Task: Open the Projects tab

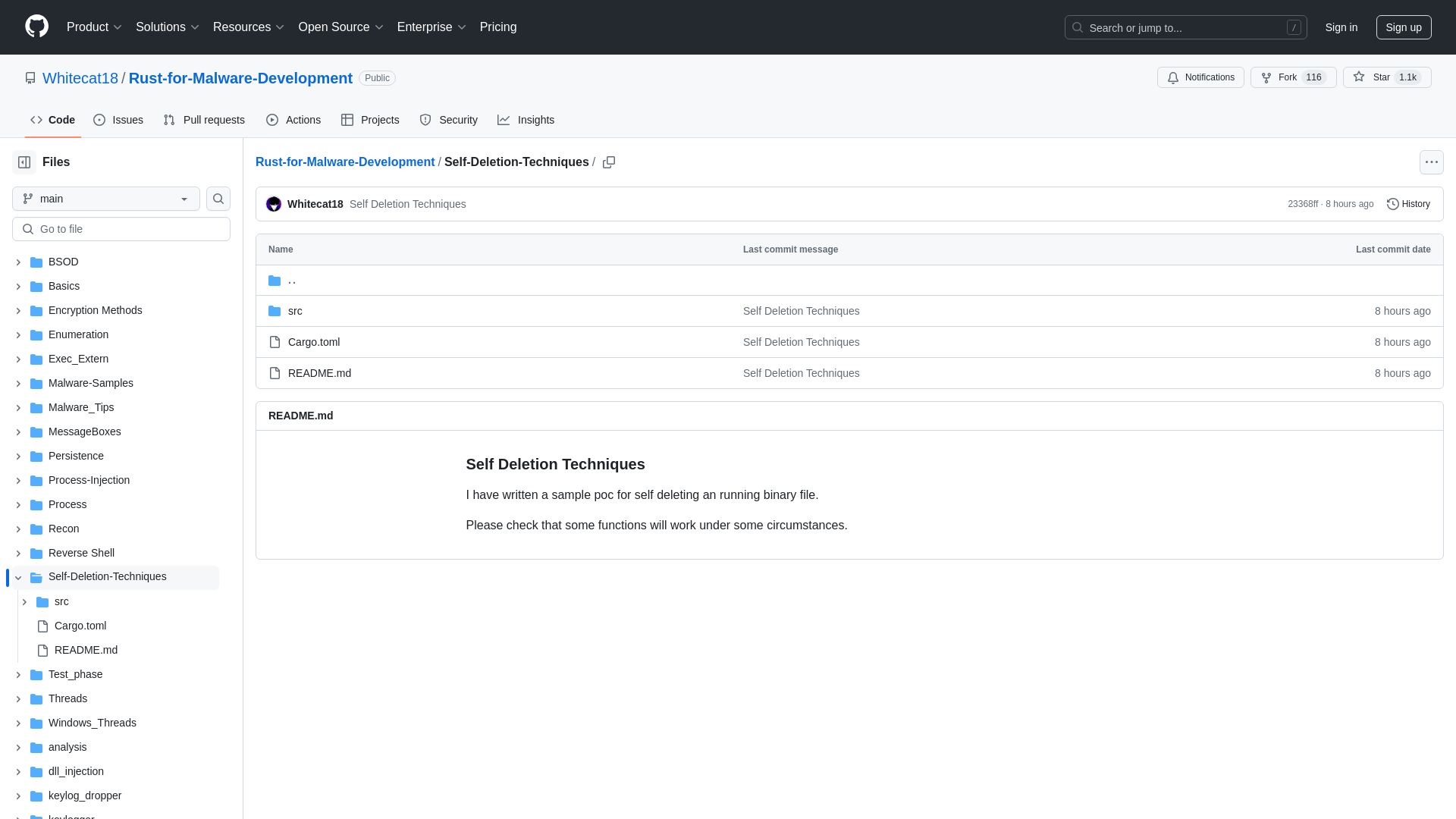Action: (370, 120)
